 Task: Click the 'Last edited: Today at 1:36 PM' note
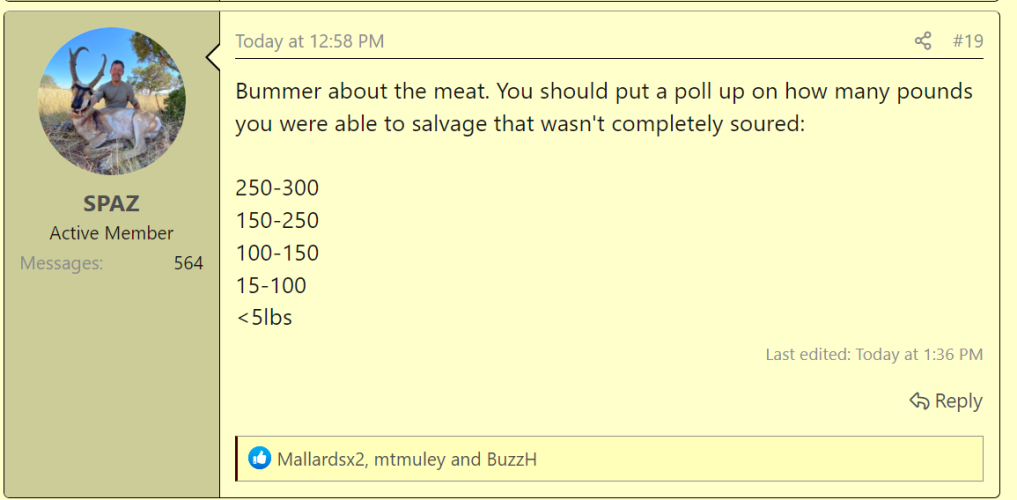(874, 355)
